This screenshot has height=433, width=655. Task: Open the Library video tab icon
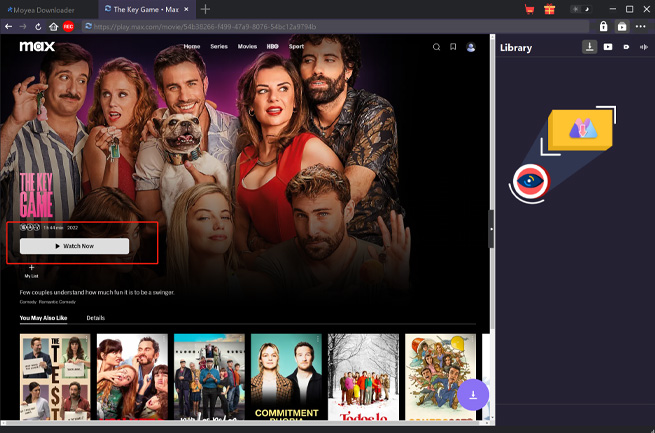(608, 47)
